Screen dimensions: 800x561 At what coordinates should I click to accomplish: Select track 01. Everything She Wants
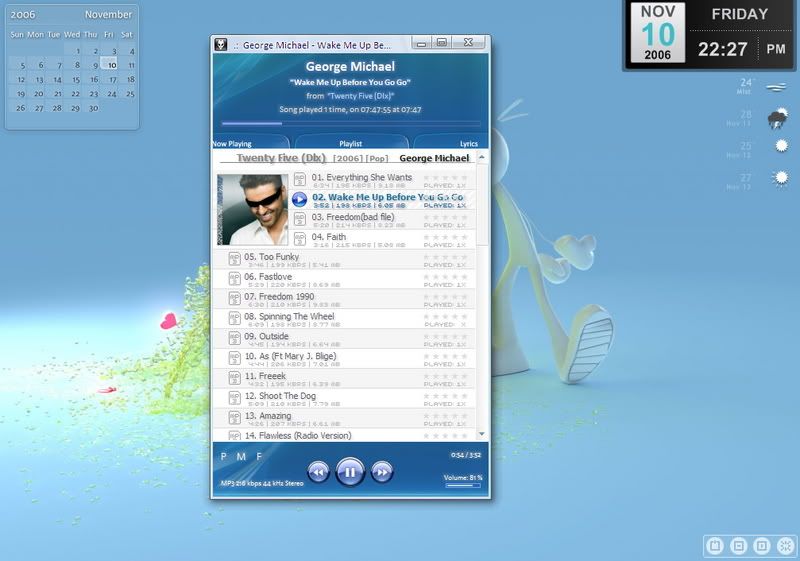click(x=362, y=177)
